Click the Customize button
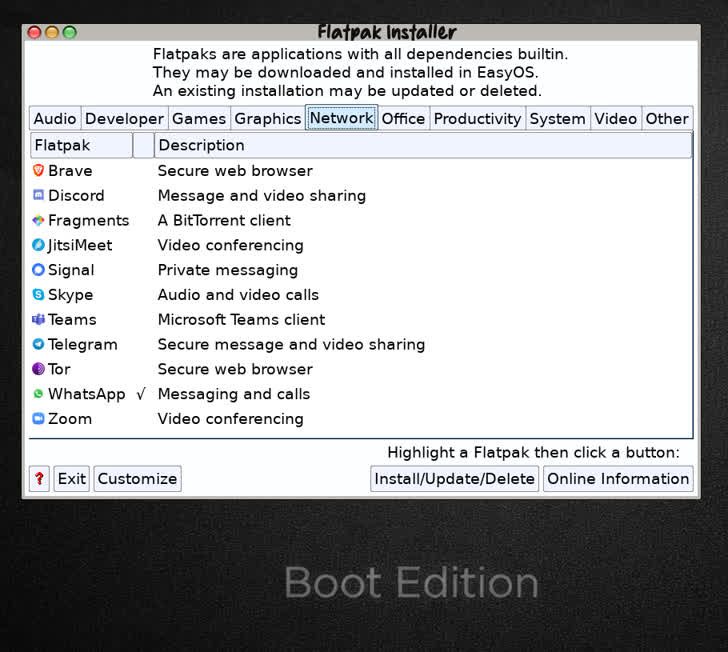728x652 pixels. point(137,479)
